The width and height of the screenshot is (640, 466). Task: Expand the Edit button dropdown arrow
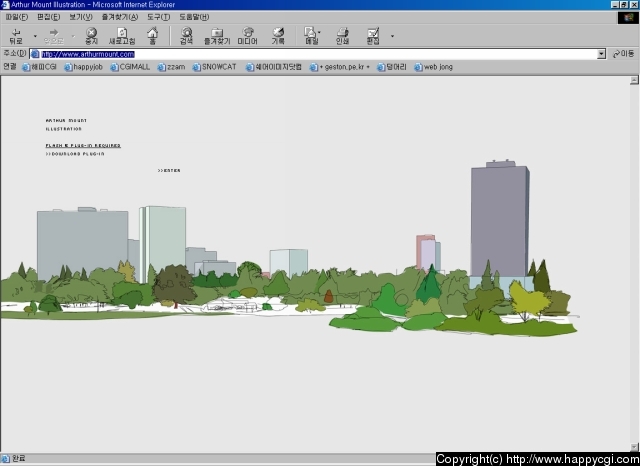click(x=392, y=36)
